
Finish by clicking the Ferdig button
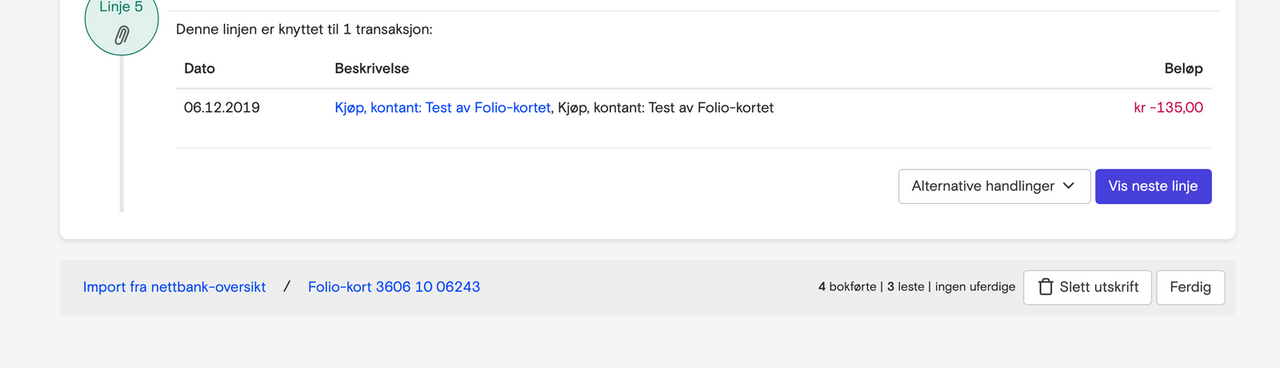point(1190,287)
